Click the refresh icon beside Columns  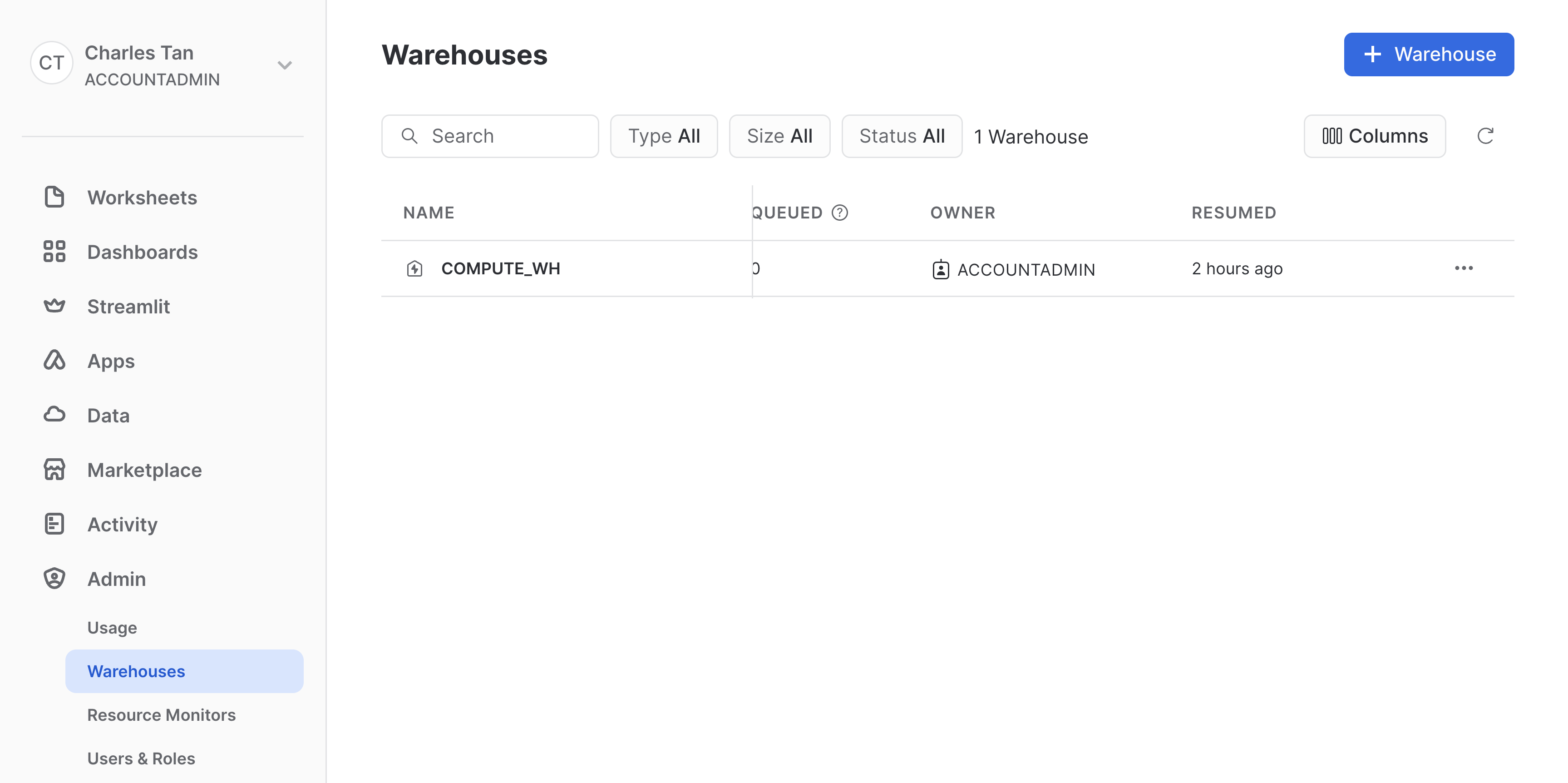point(1485,136)
